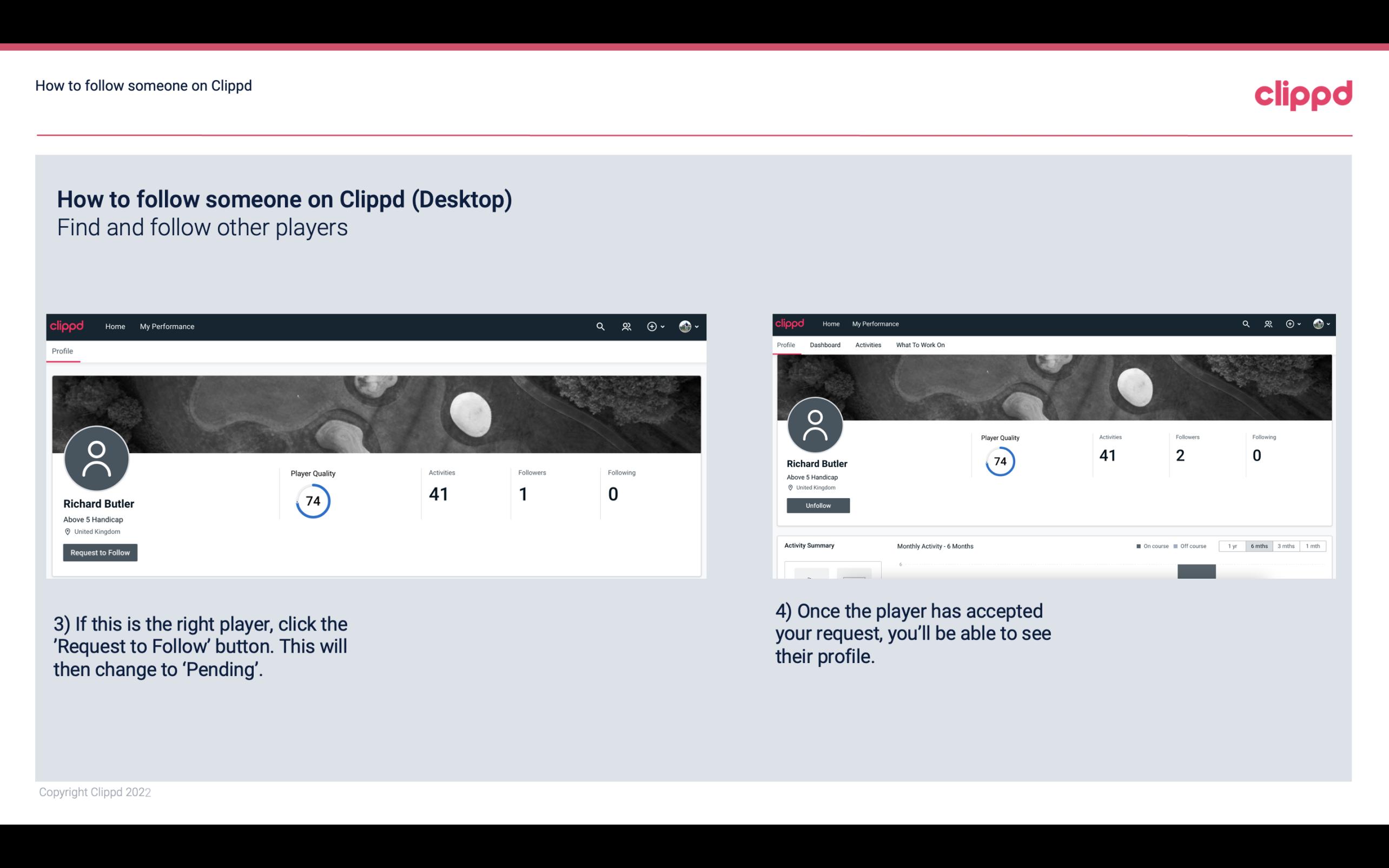Viewport: 1389px width, 868px height.
Task: Select the Profile tab on left screenshot
Action: pos(62,351)
